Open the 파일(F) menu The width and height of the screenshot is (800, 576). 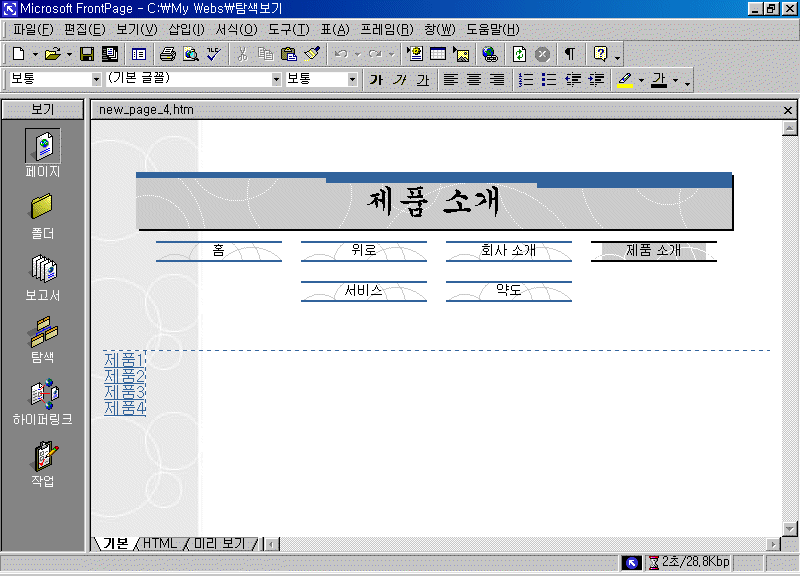coord(33,29)
